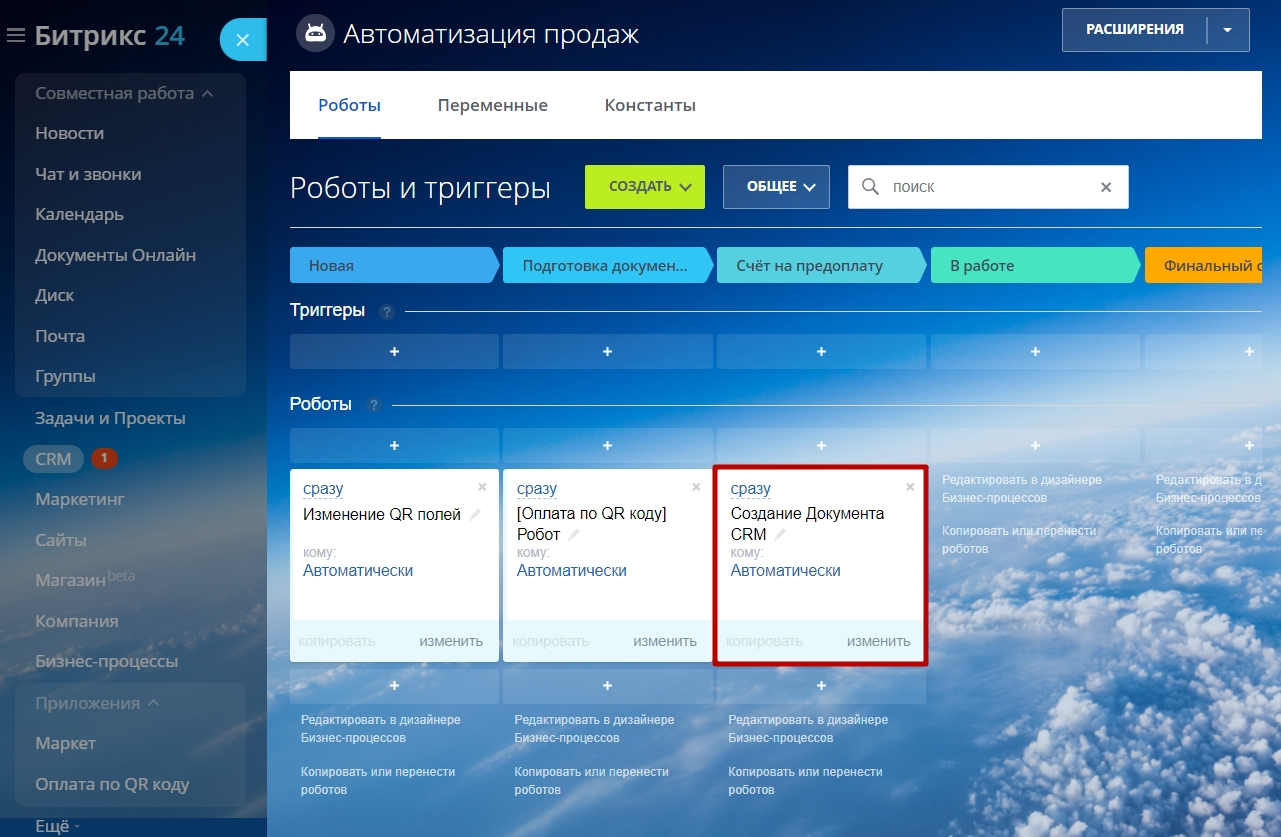Open Бизнес-процессы in the sidebar
1281x837 pixels.
[107, 662]
